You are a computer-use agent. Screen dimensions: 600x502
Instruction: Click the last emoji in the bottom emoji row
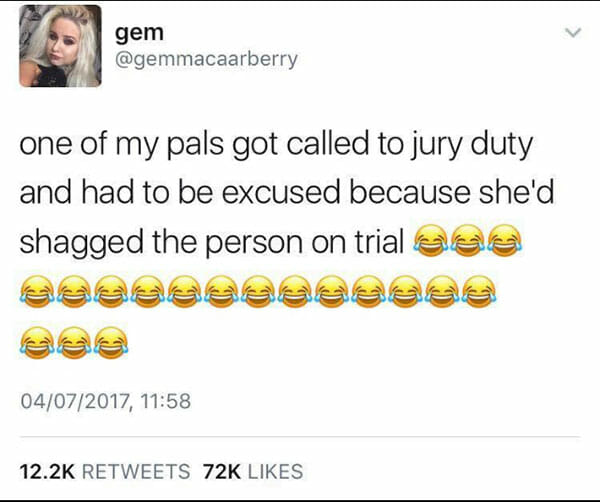(x=111, y=343)
